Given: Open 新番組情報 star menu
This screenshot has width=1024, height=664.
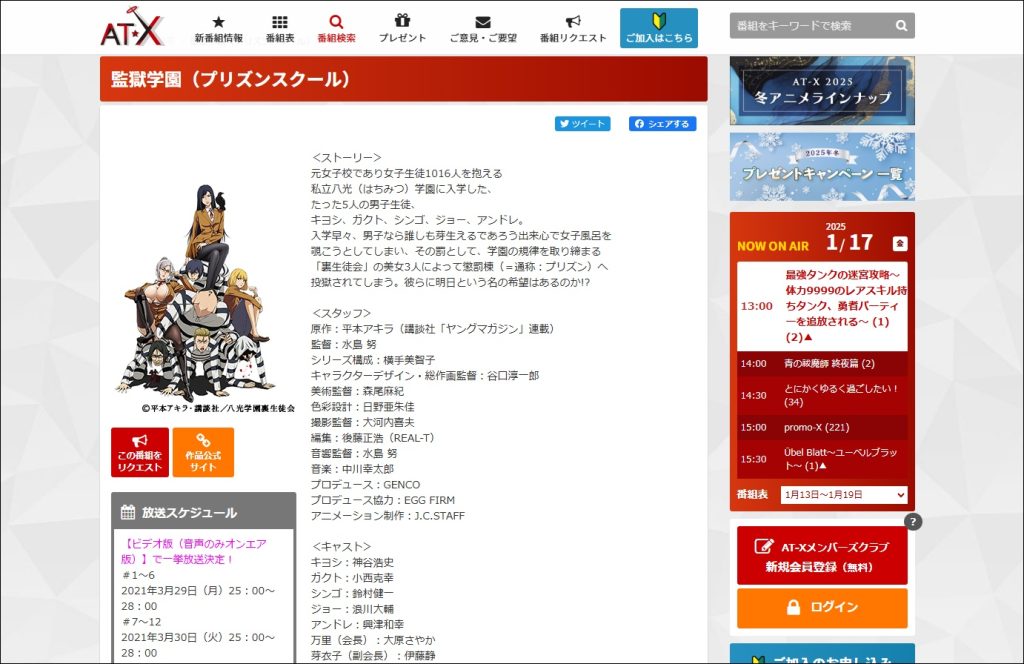Looking at the screenshot, I should (219, 29).
